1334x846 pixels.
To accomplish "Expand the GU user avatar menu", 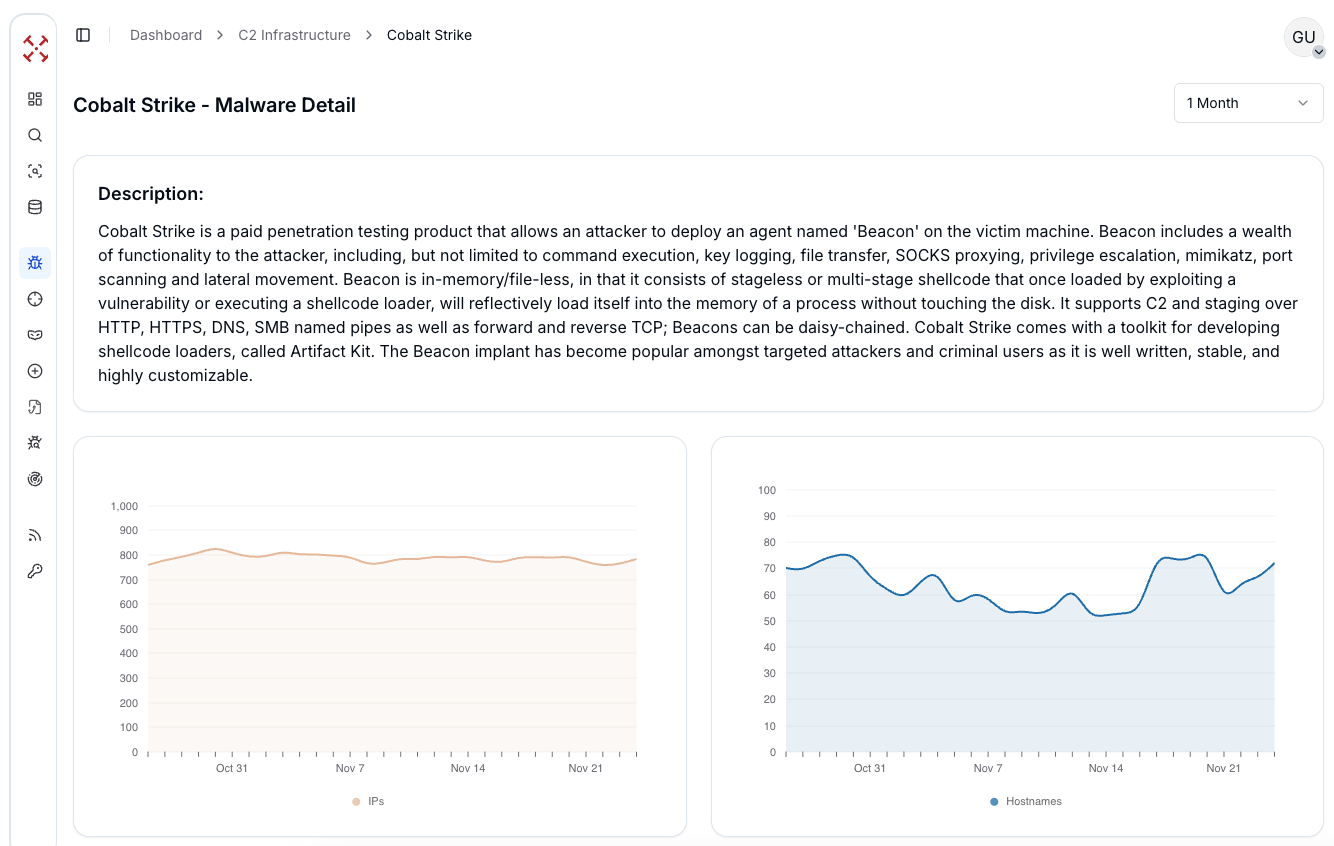I will tap(1304, 37).
